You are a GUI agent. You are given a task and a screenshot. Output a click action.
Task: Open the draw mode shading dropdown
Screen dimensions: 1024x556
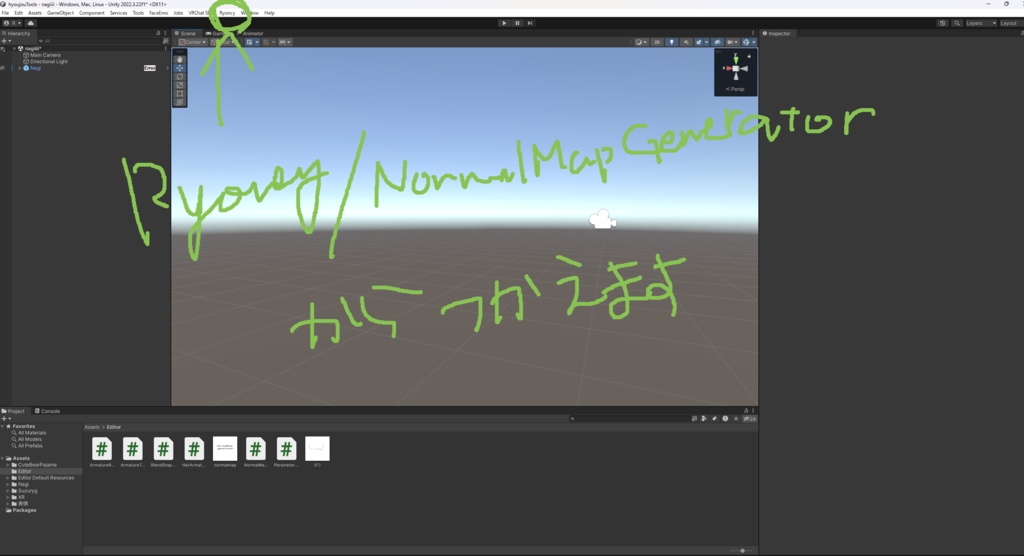pos(639,42)
